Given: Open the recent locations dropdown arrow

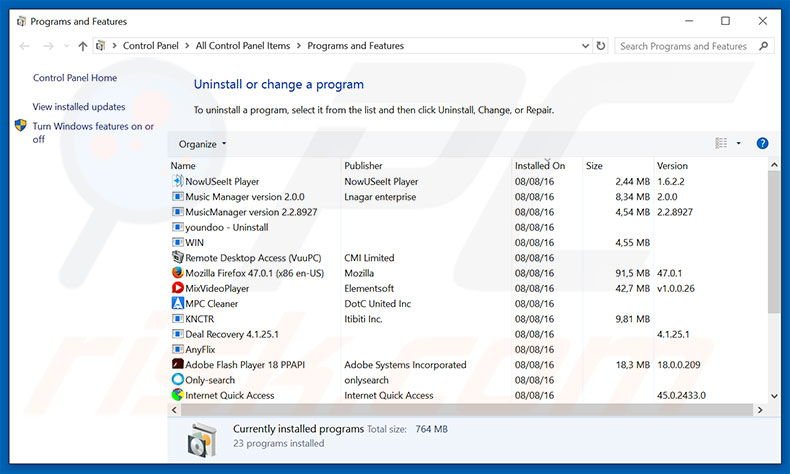Looking at the screenshot, I should click(67, 46).
